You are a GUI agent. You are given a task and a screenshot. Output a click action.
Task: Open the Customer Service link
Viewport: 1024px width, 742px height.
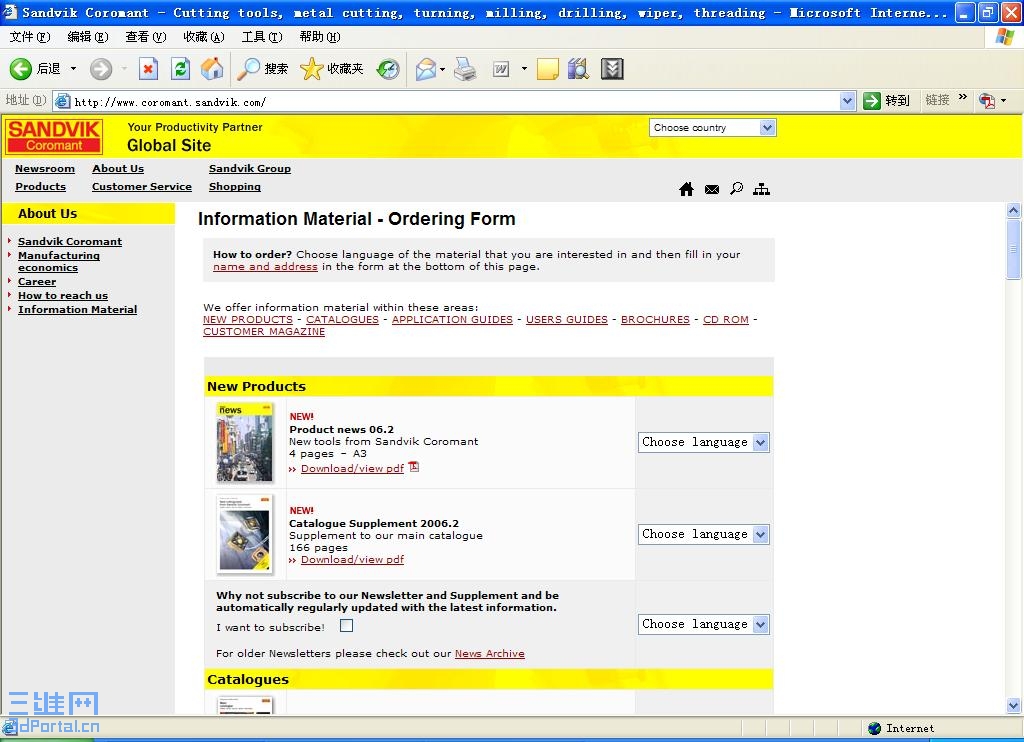click(142, 187)
